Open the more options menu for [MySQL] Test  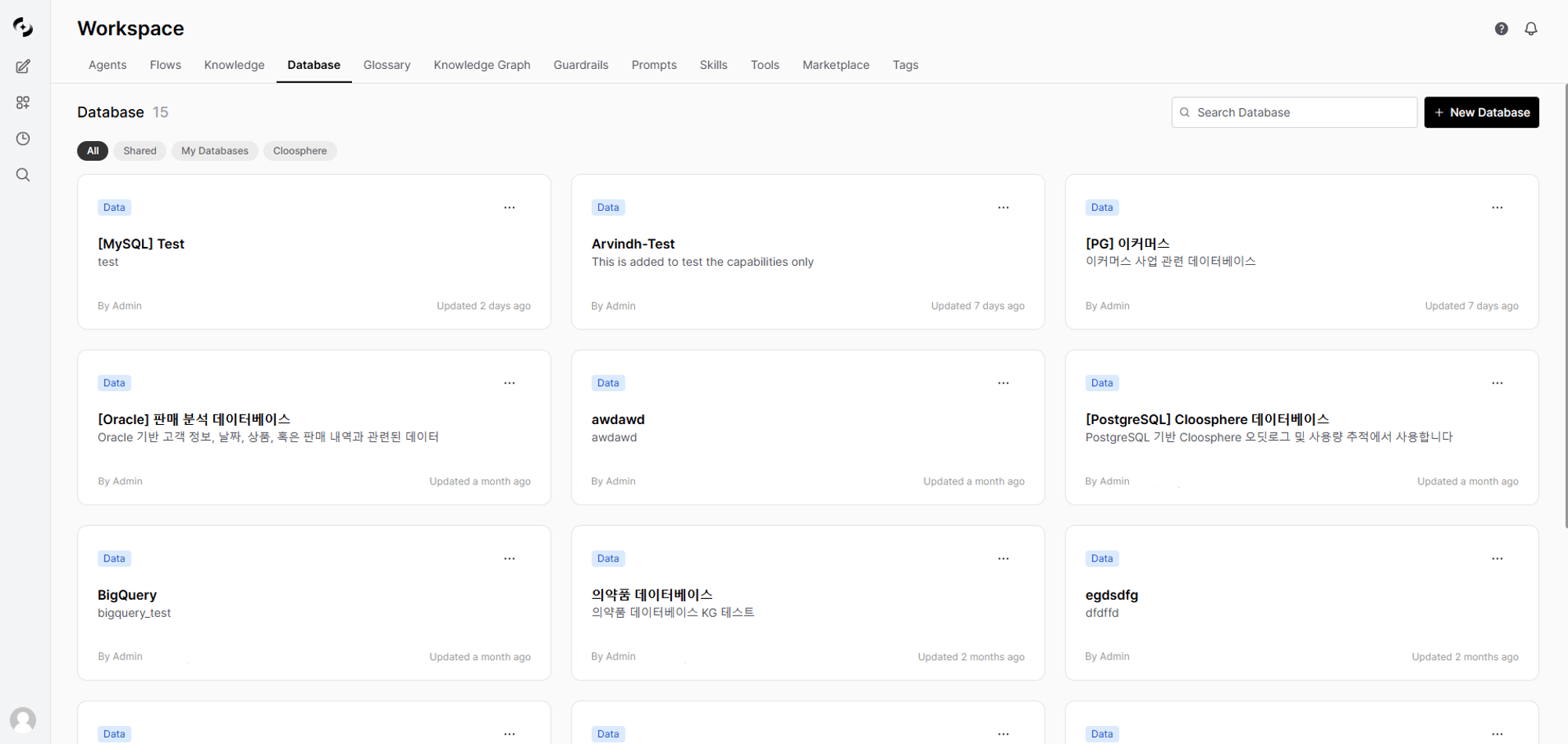(510, 208)
